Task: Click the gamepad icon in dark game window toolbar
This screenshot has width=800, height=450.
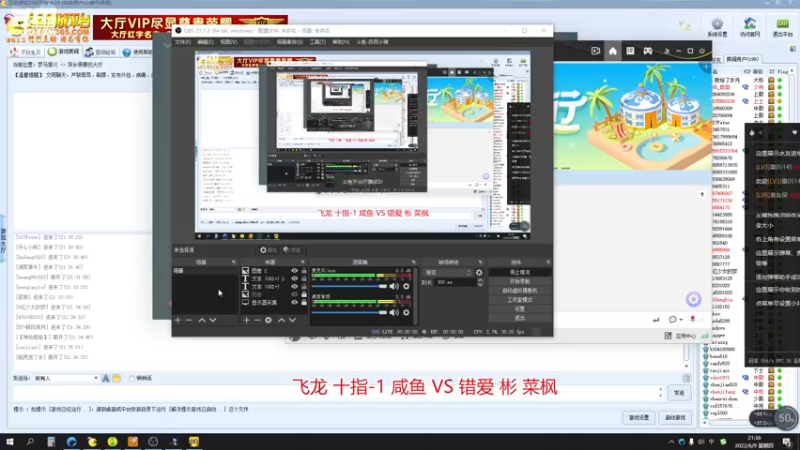Action: 647,51
